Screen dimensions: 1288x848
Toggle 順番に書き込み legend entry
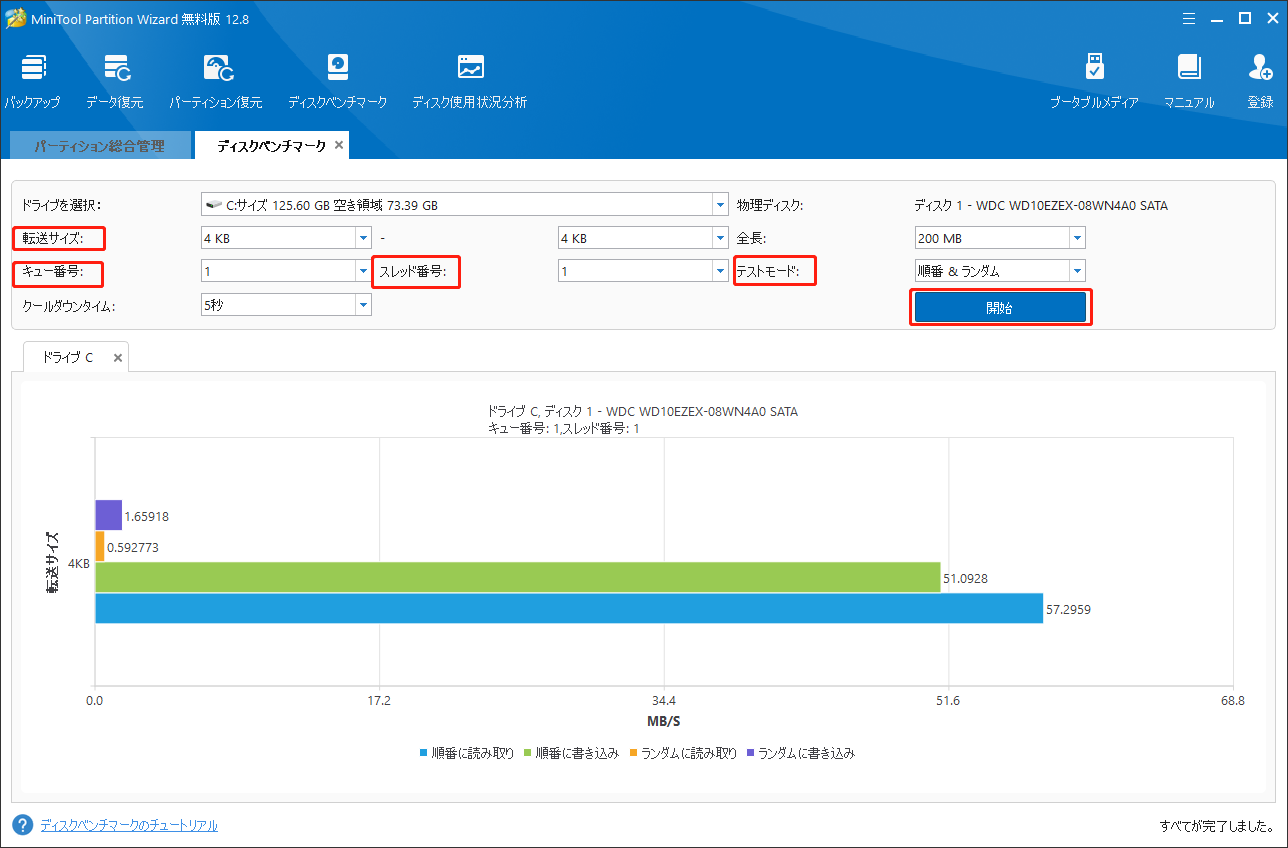pos(572,753)
